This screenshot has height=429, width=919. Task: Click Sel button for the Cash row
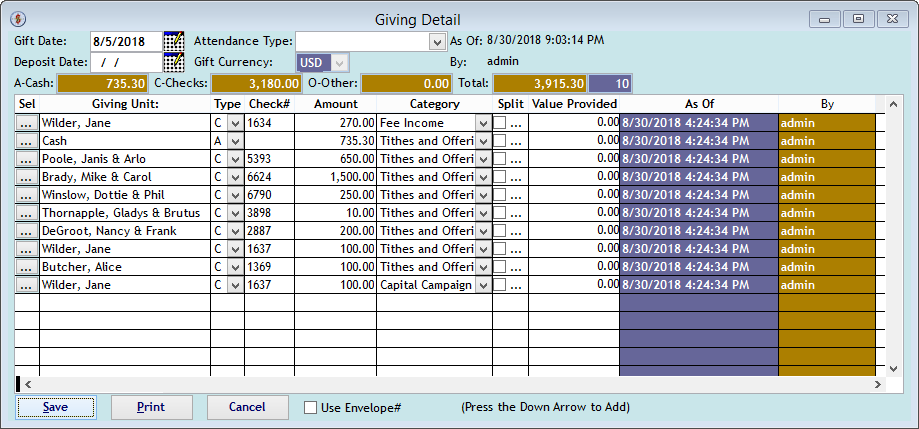[26, 141]
